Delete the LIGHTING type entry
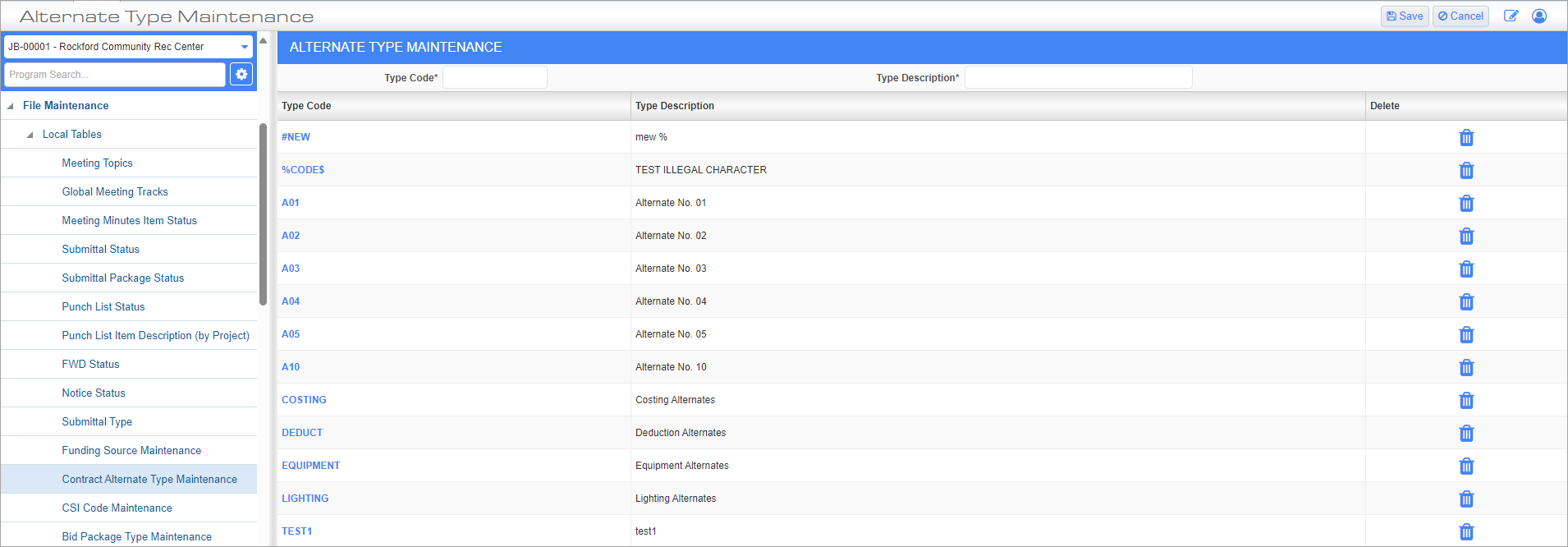1568x547 pixels. (1466, 499)
